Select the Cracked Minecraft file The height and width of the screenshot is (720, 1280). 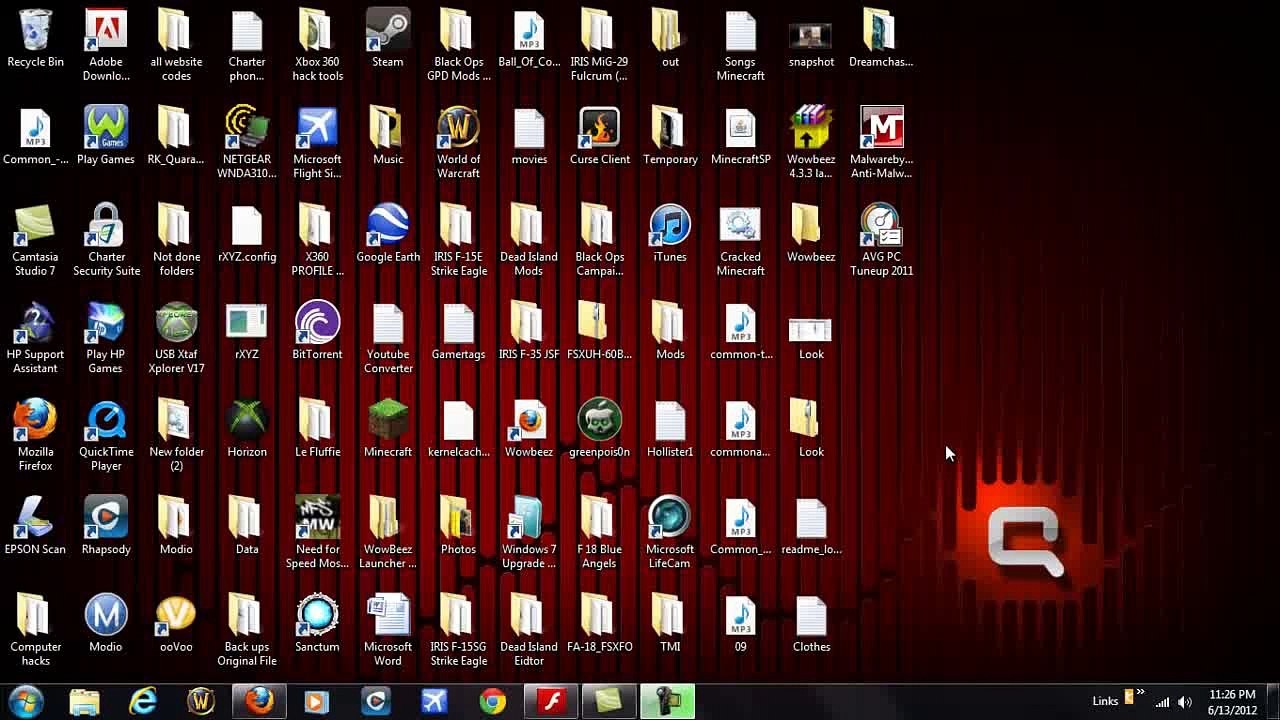point(741,240)
